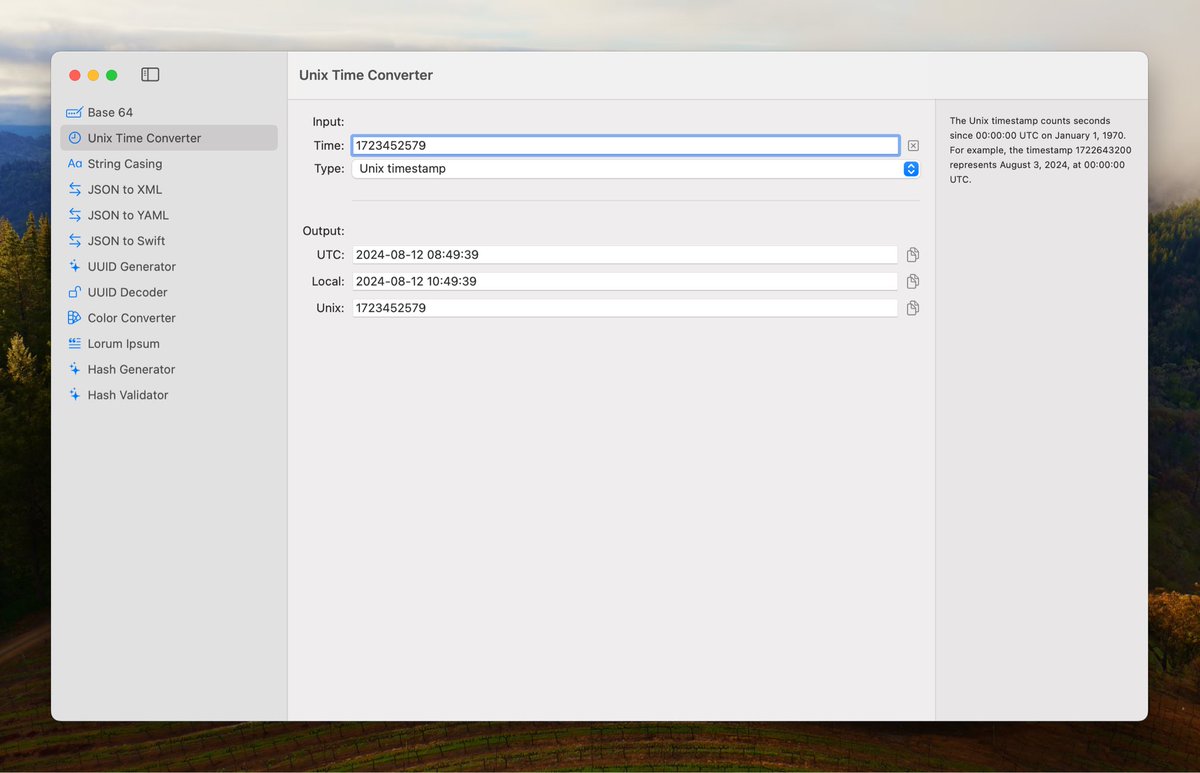Open JSON to Swift converter

169,241
